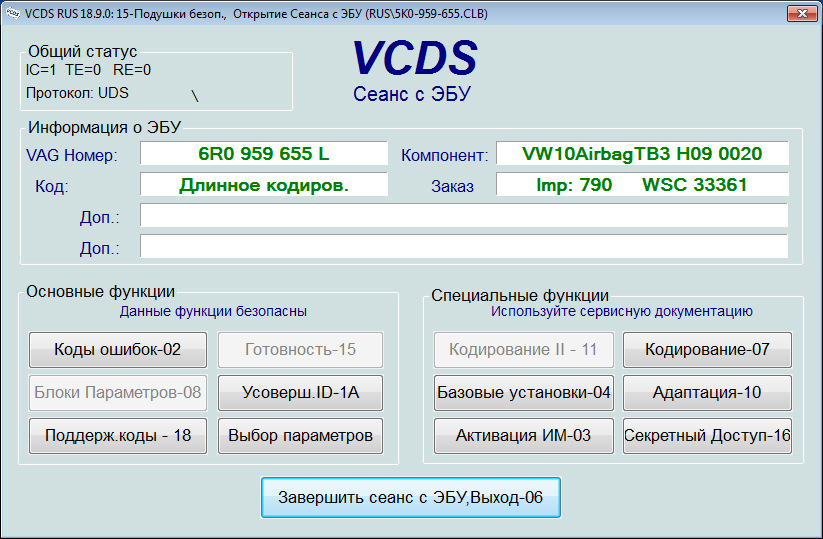Open Поддерж.коды - 18 function

pos(118,436)
